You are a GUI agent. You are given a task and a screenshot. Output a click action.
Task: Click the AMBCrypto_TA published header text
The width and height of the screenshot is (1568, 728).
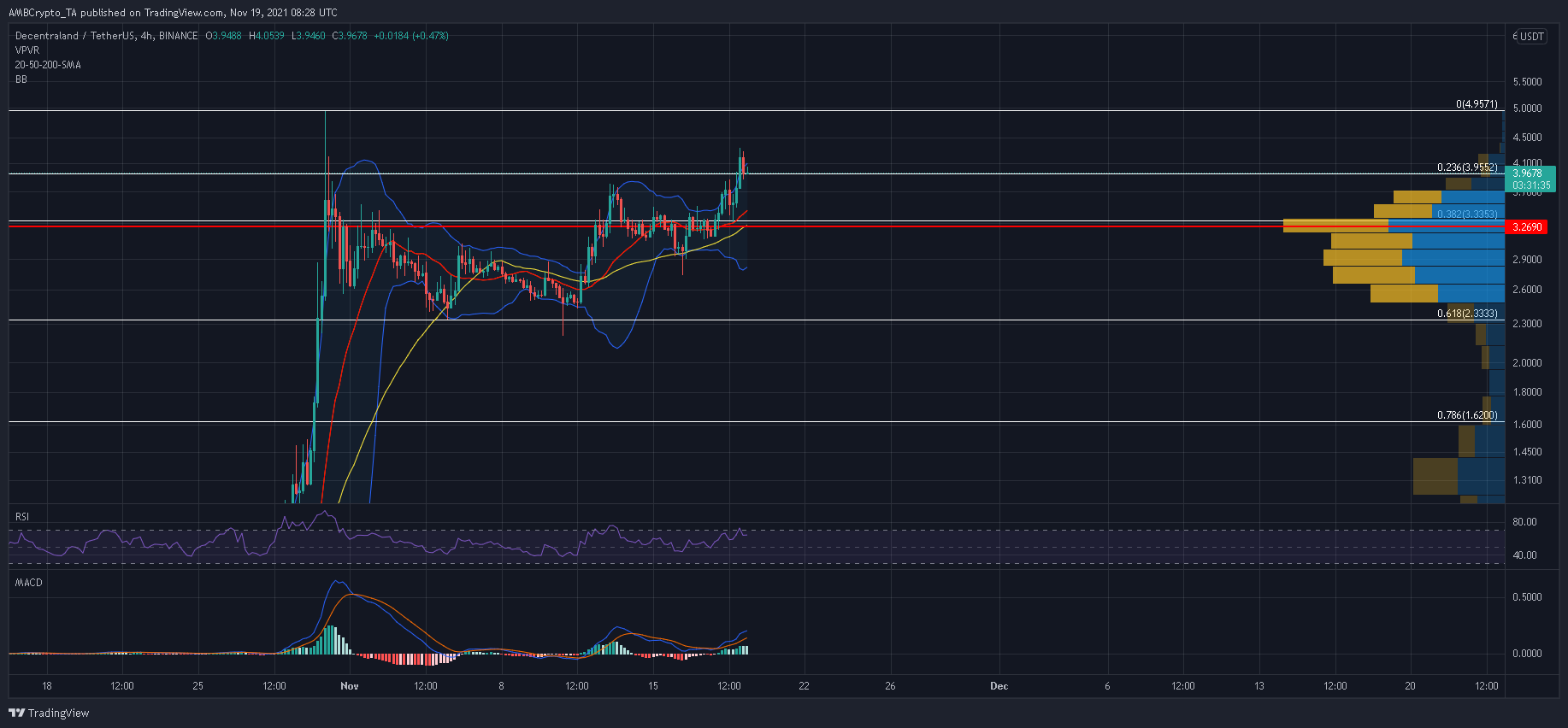click(173, 13)
